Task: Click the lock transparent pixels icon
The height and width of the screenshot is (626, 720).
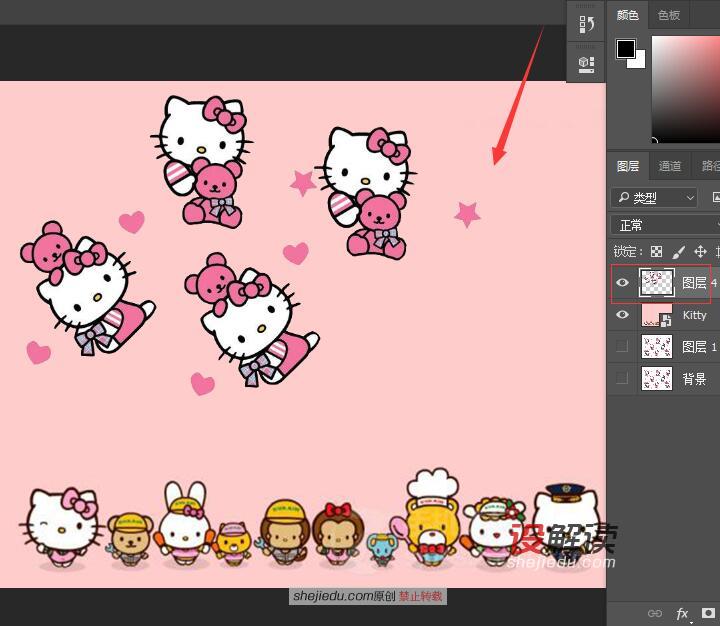Action: 656,252
